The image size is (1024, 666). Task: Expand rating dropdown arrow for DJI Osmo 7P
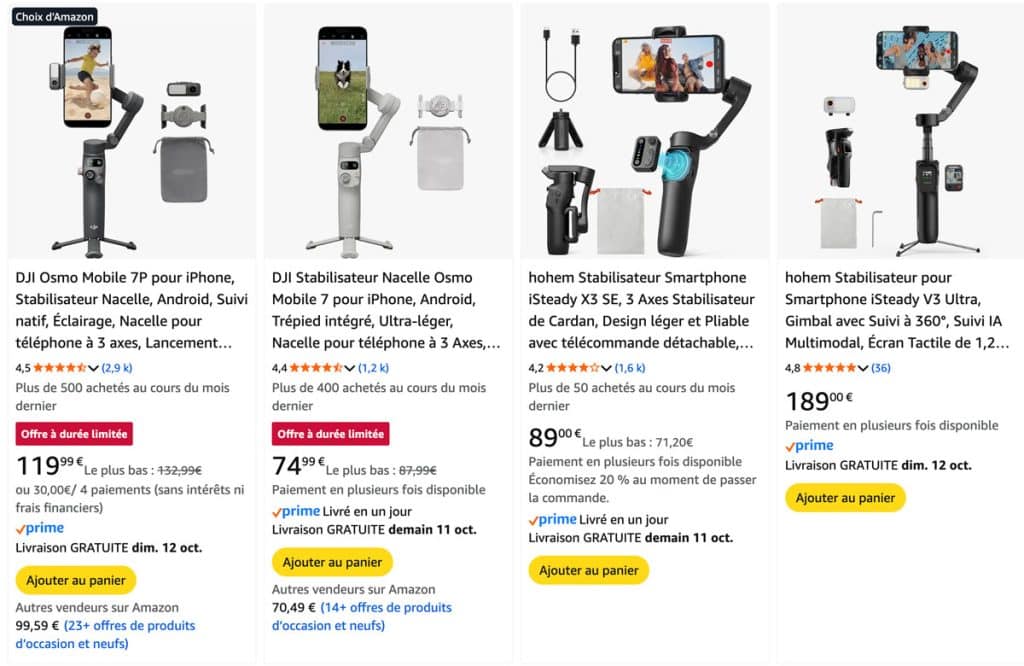(94, 368)
